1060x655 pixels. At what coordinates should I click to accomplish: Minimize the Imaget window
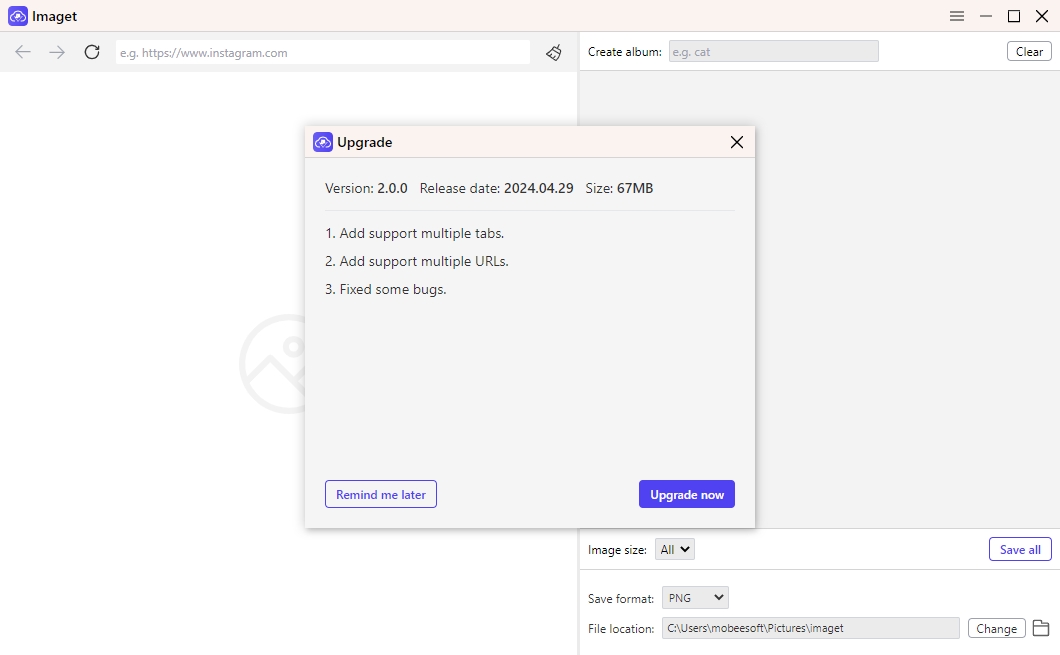pos(986,16)
